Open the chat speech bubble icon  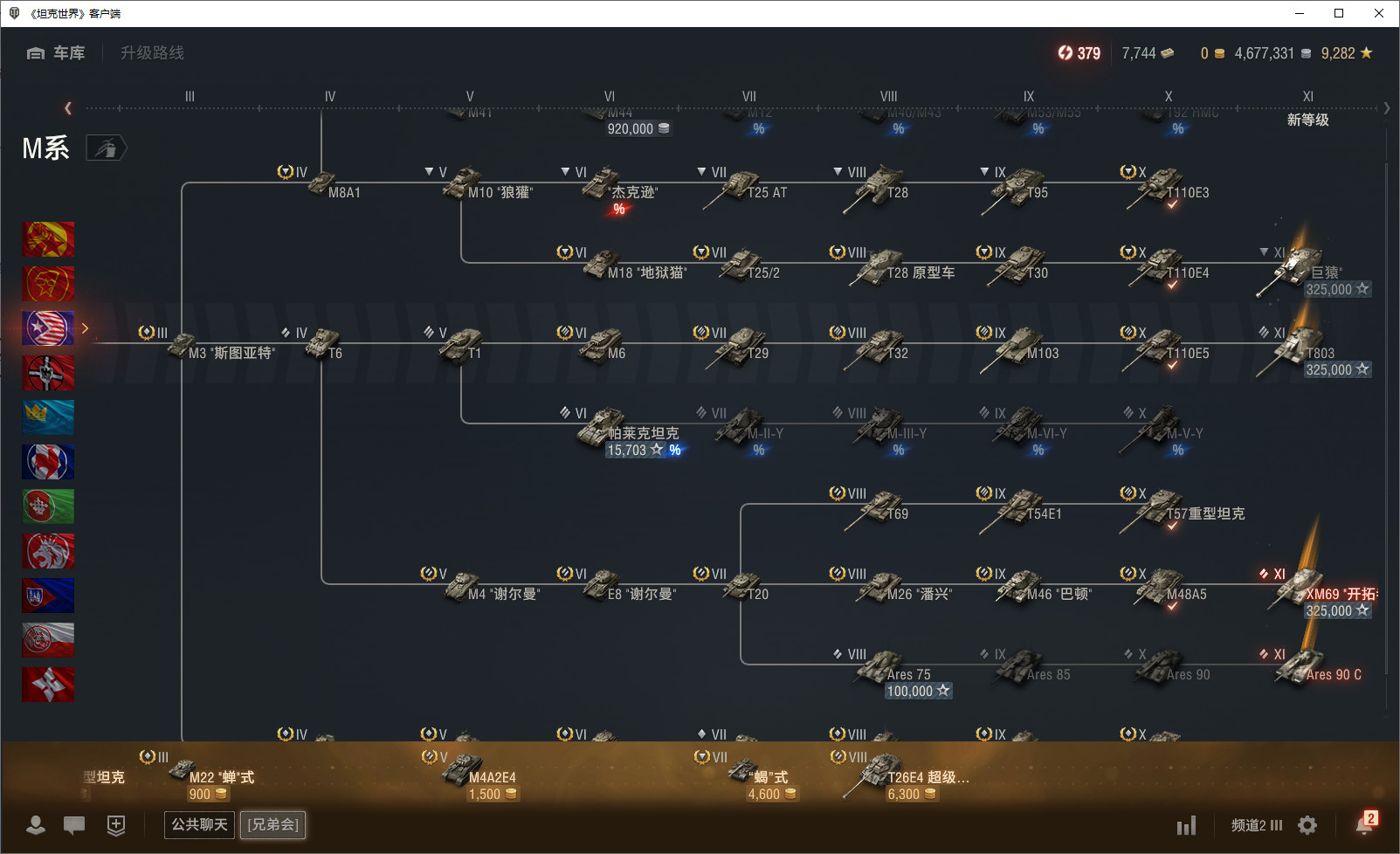click(x=74, y=825)
